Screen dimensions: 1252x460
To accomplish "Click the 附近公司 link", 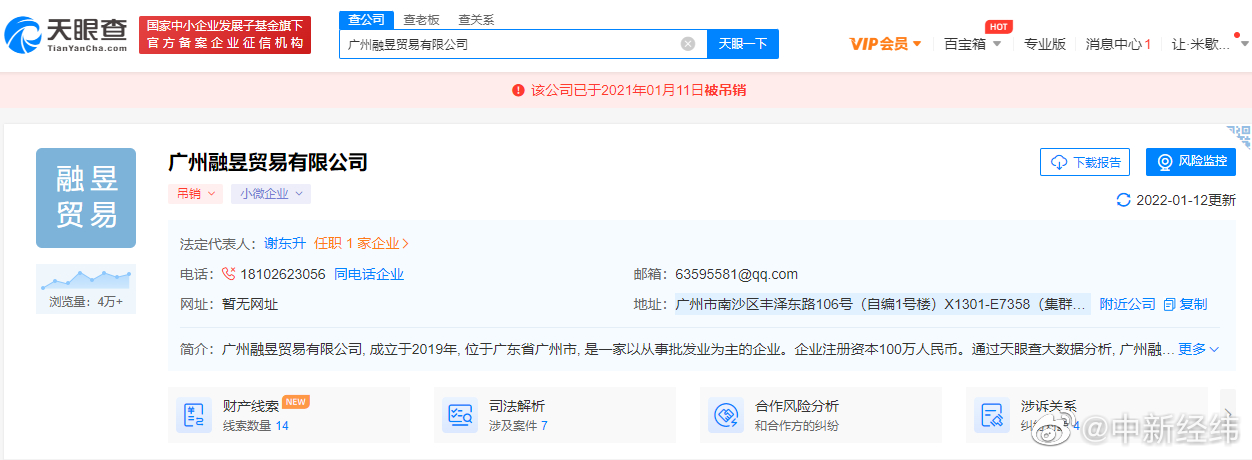I will [1127, 304].
